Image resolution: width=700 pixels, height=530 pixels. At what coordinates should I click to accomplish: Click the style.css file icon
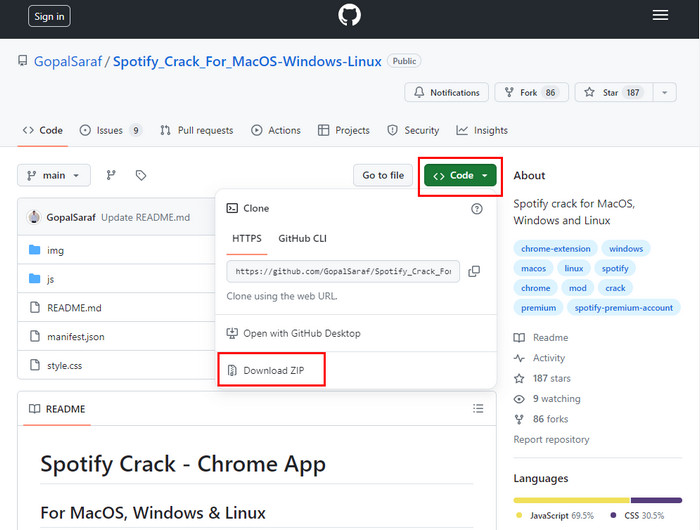(x=34, y=365)
